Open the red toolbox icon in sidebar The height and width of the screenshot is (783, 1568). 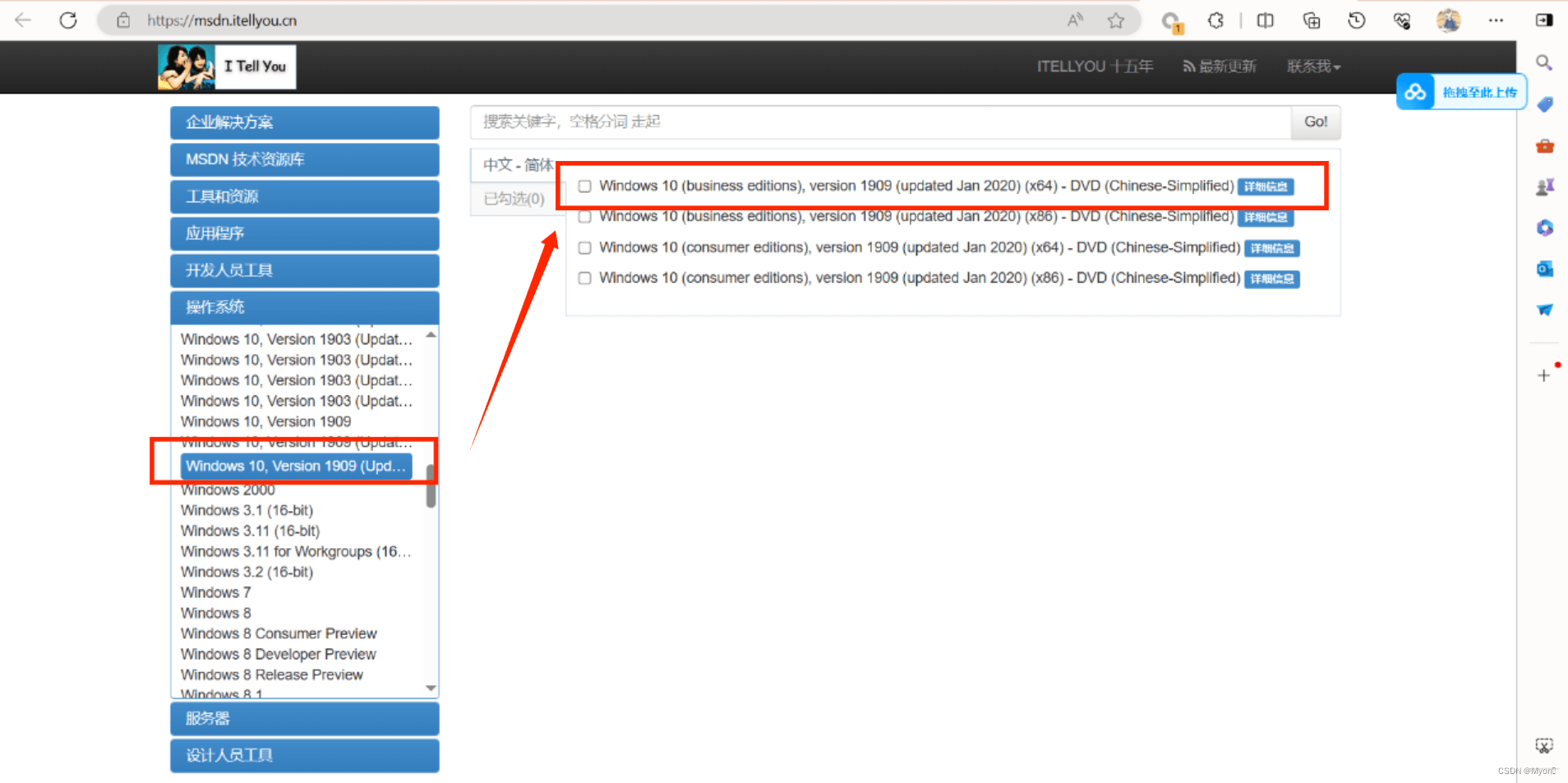(1545, 146)
